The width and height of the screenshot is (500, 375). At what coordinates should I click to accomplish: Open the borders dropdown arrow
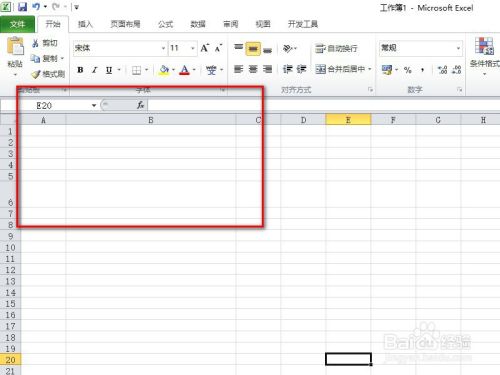pyautogui.click(x=146, y=70)
